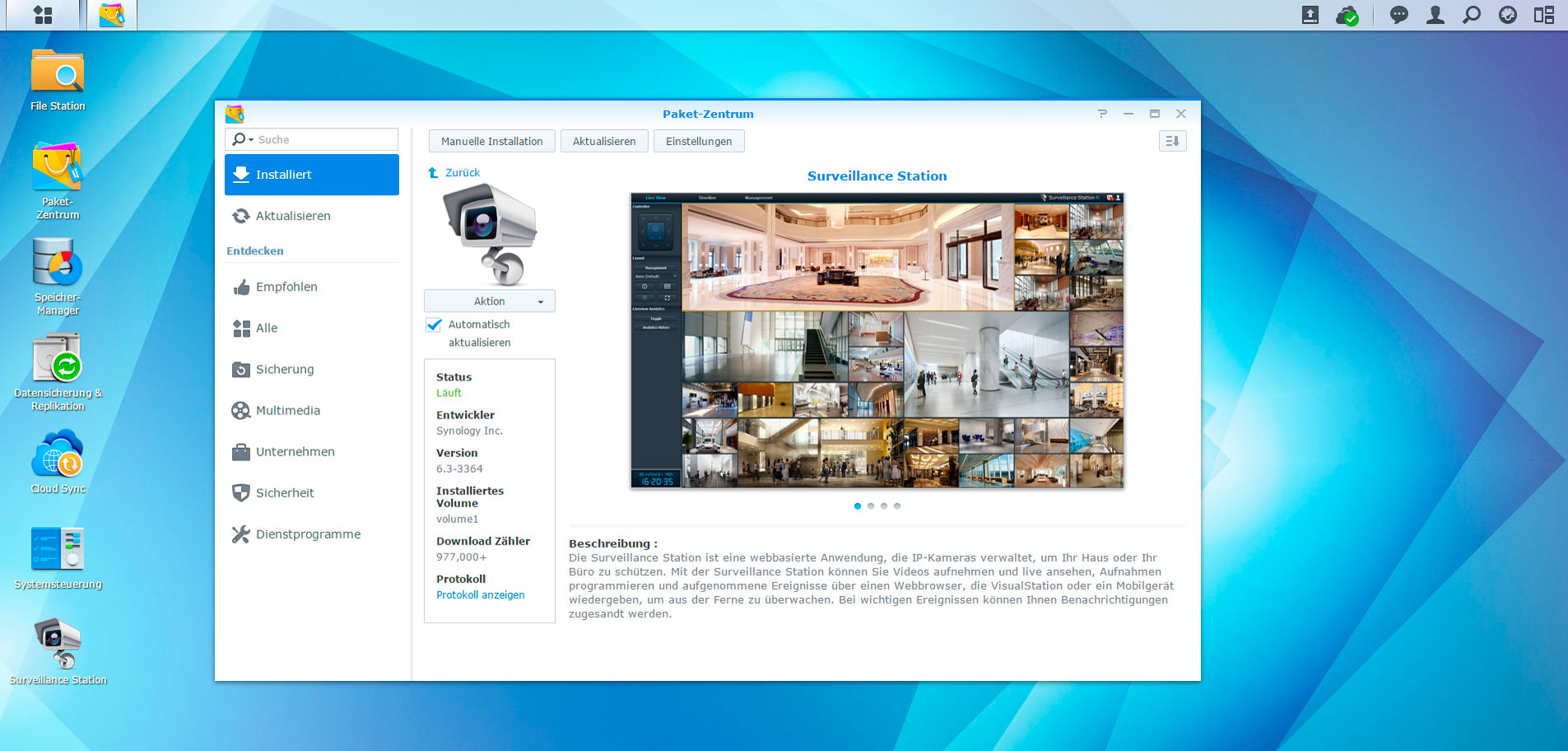Open the Sicherheit category
Viewport: 1568px width, 751px height.
pos(312,492)
